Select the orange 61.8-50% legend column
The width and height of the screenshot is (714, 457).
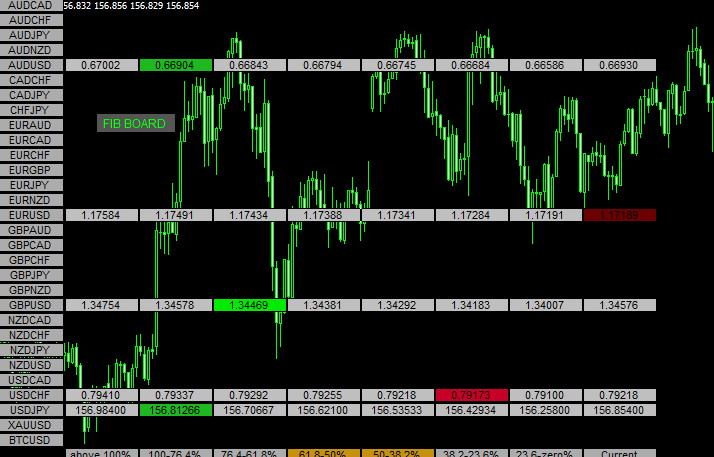coord(323,453)
